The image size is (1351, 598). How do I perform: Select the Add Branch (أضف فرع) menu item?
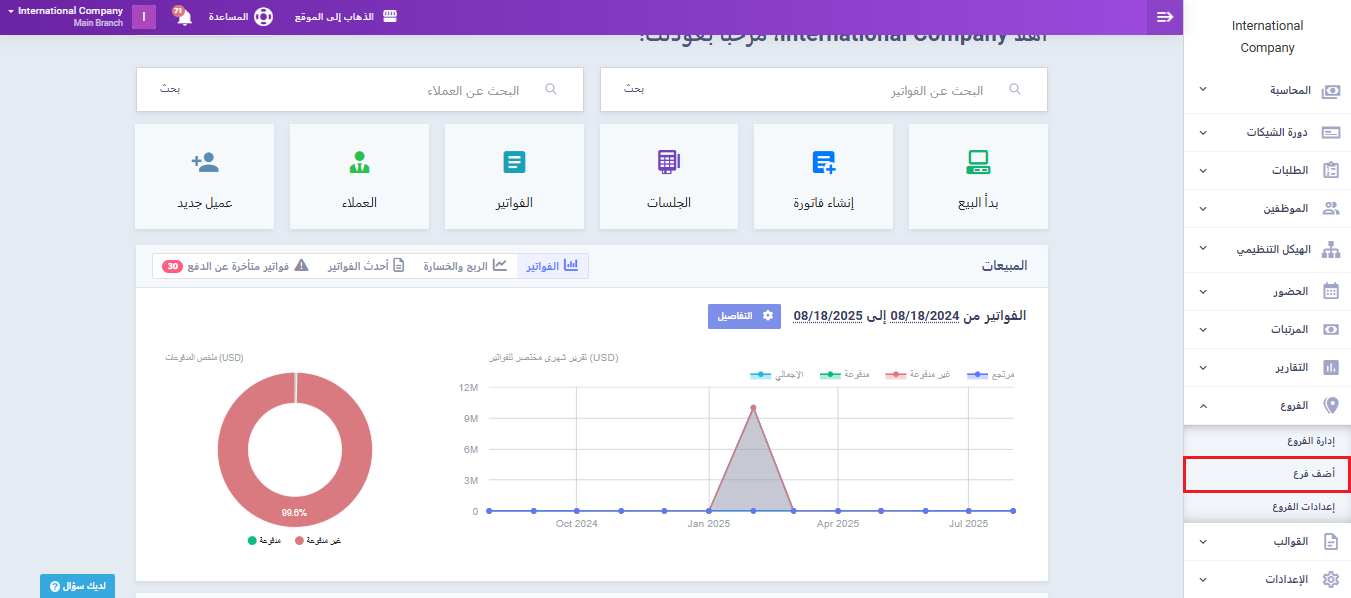tap(1267, 474)
